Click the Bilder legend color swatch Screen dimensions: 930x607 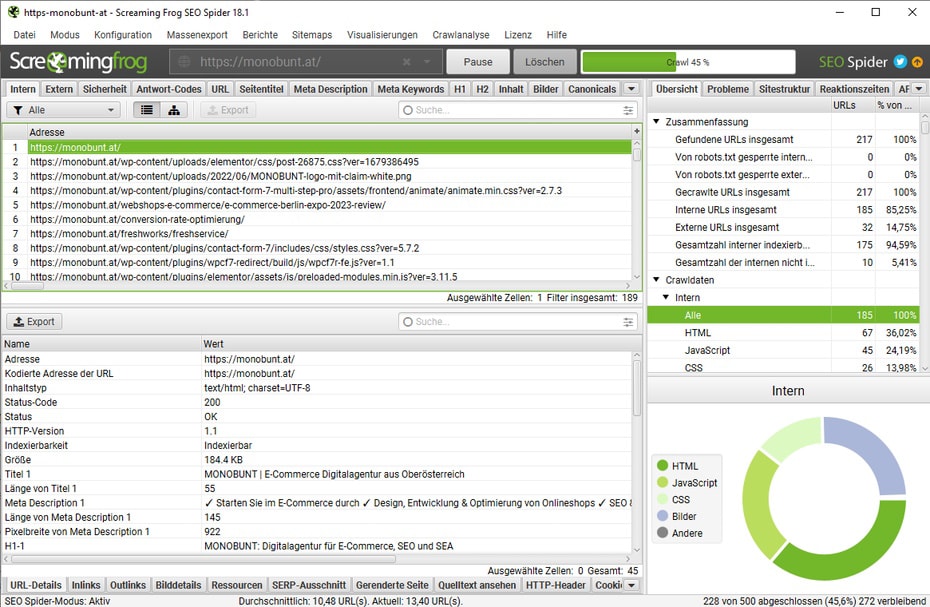663,516
